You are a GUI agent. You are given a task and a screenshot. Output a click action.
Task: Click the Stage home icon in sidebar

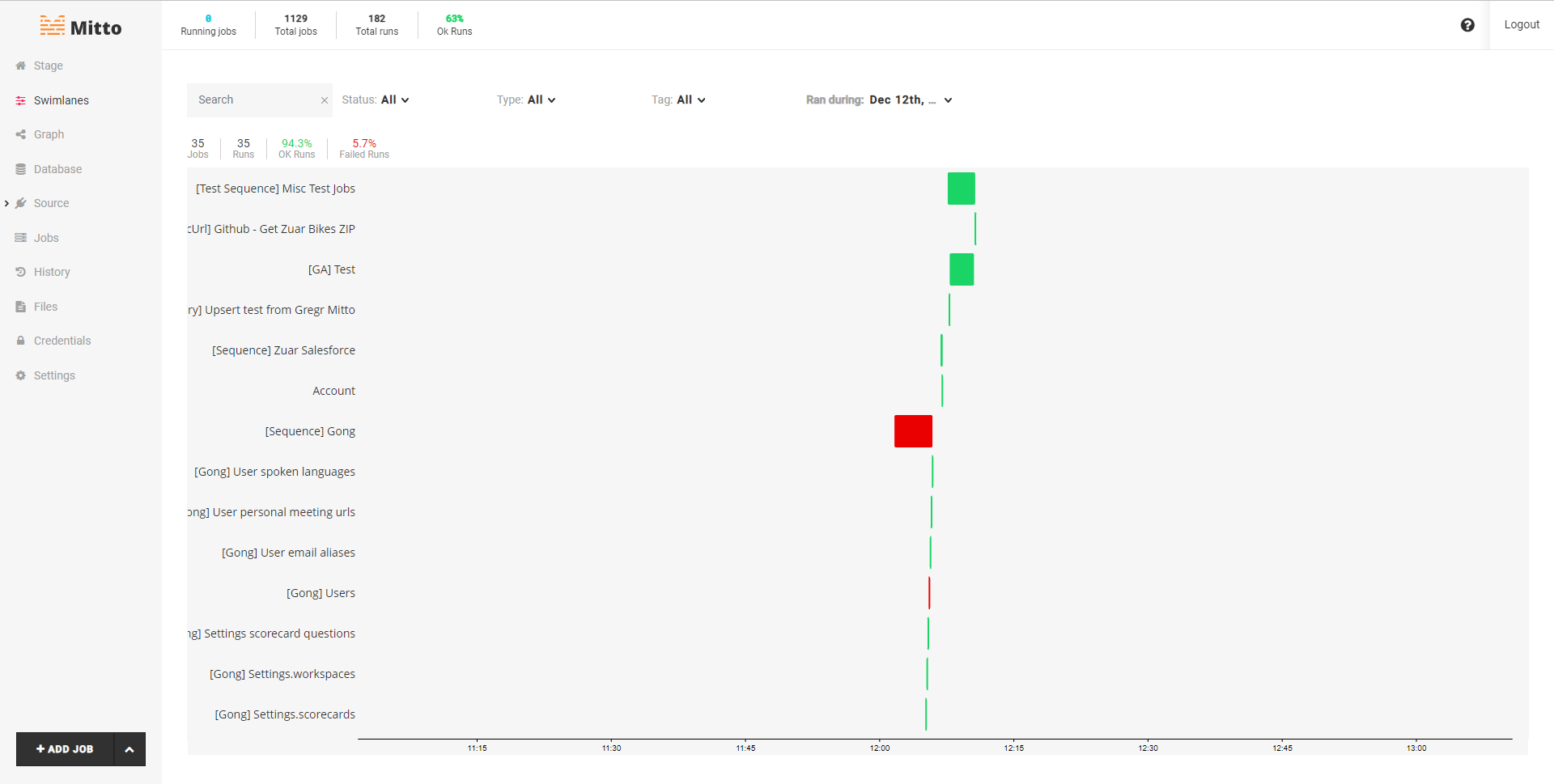tap(21, 66)
